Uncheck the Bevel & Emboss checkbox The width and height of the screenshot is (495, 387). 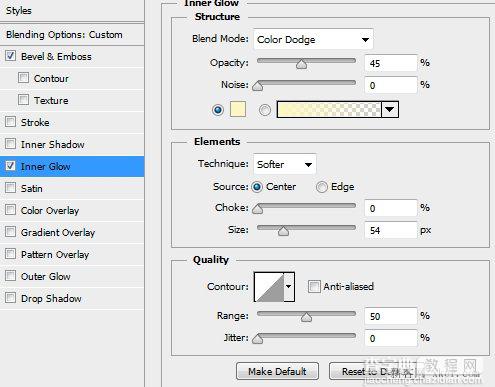[10, 56]
